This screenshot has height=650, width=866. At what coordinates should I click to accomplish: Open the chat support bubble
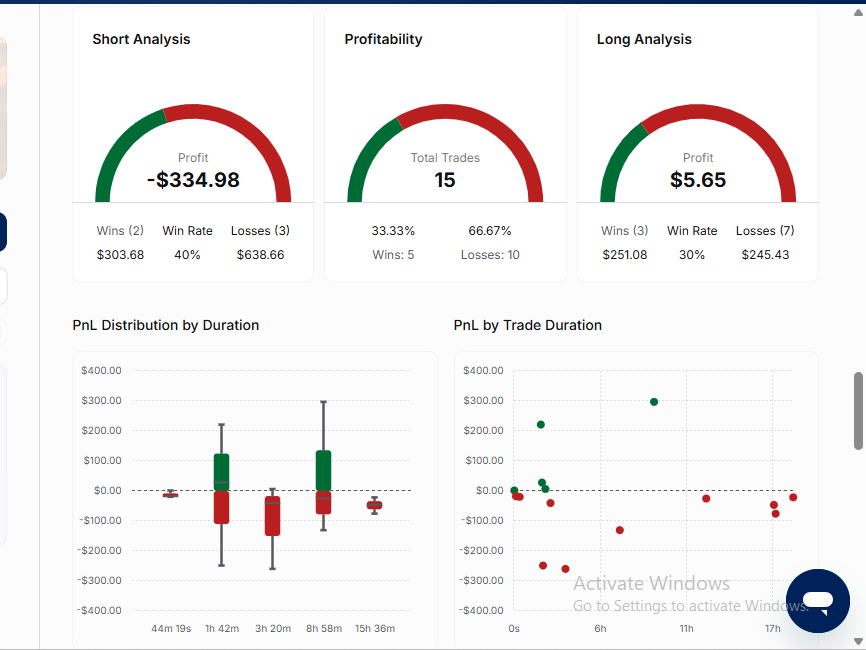point(817,601)
